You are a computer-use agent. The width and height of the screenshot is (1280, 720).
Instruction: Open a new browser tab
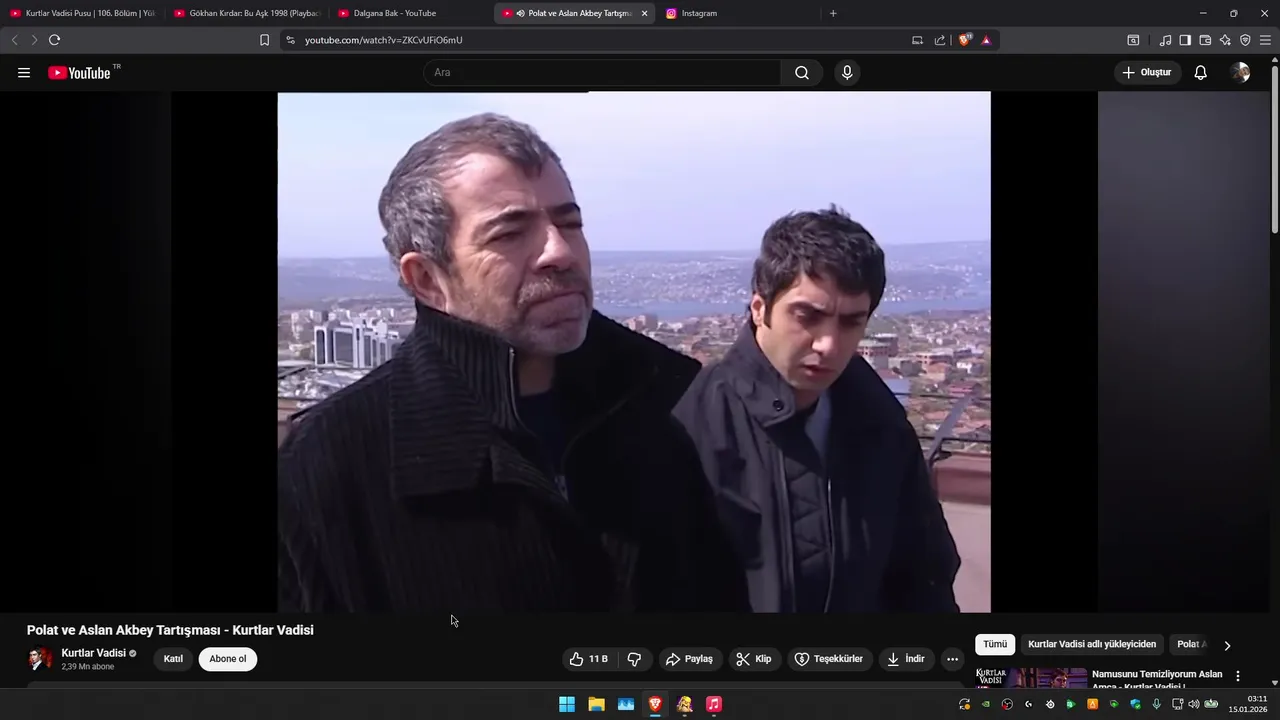tap(833, 13)
